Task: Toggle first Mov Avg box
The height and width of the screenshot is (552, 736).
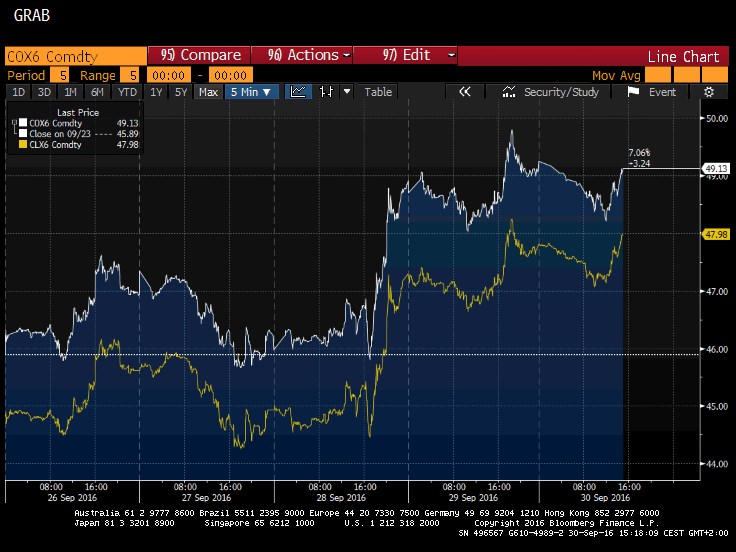Action: (657, 75)
